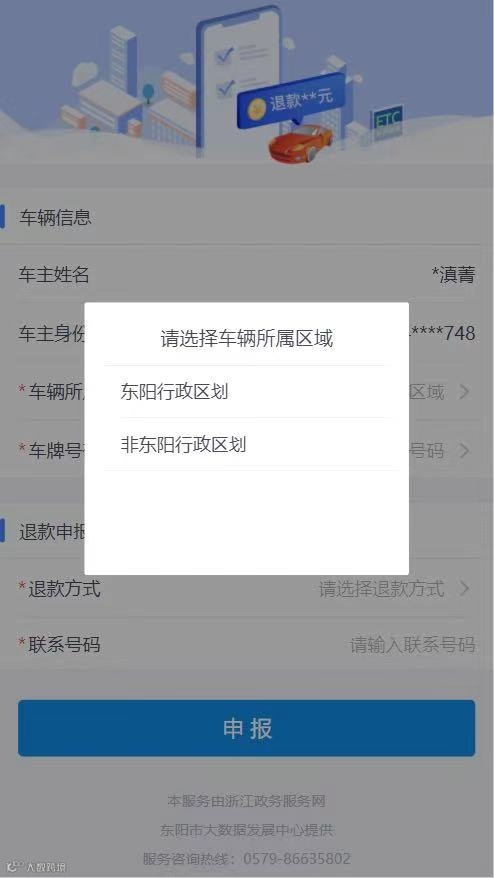
Task: Tap the red car illustration icon
Action: [301, 142]
